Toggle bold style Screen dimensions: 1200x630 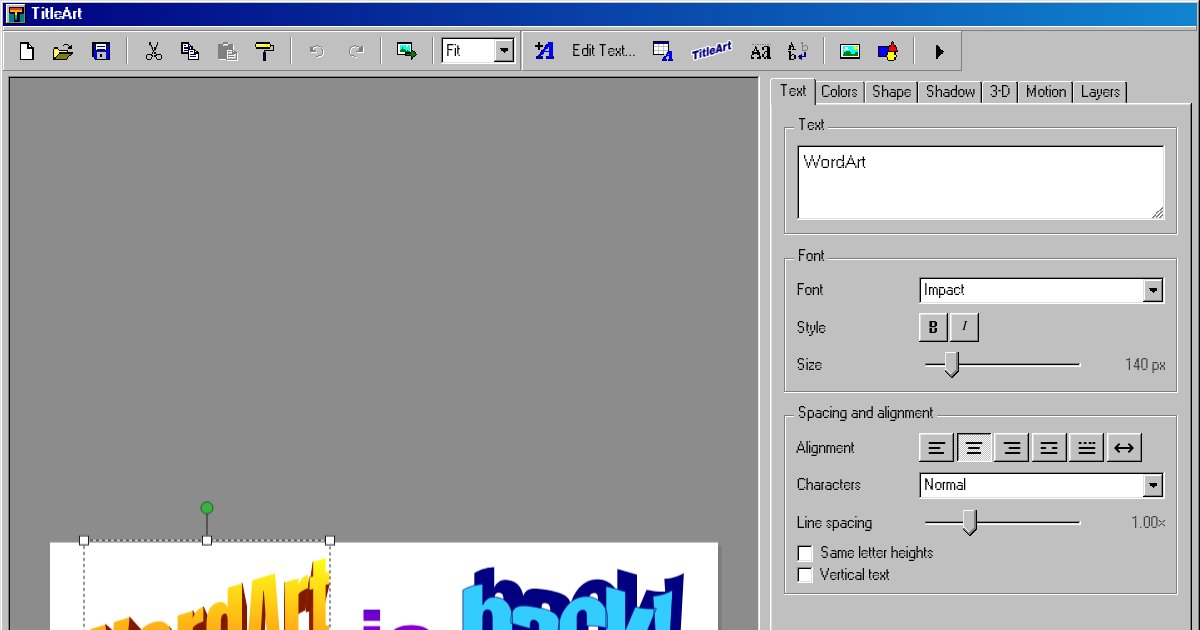(x=933, y=327)
